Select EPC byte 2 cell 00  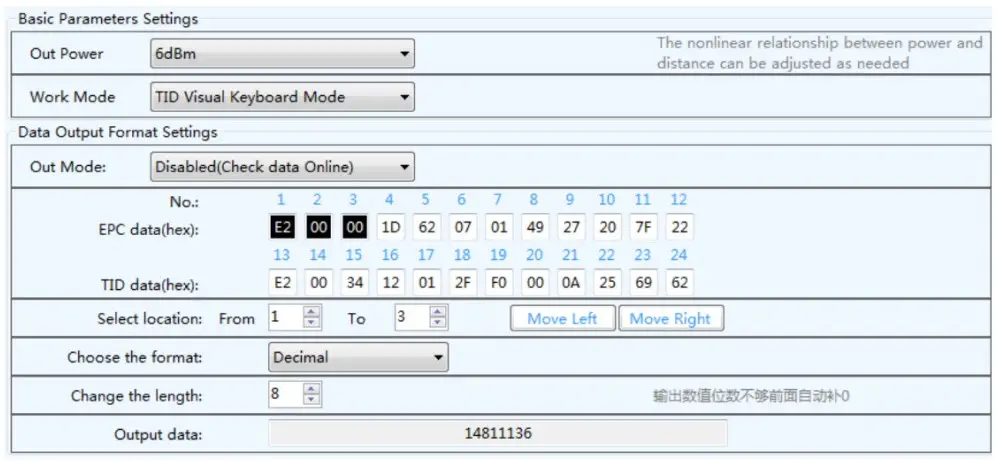coord(318,227)
